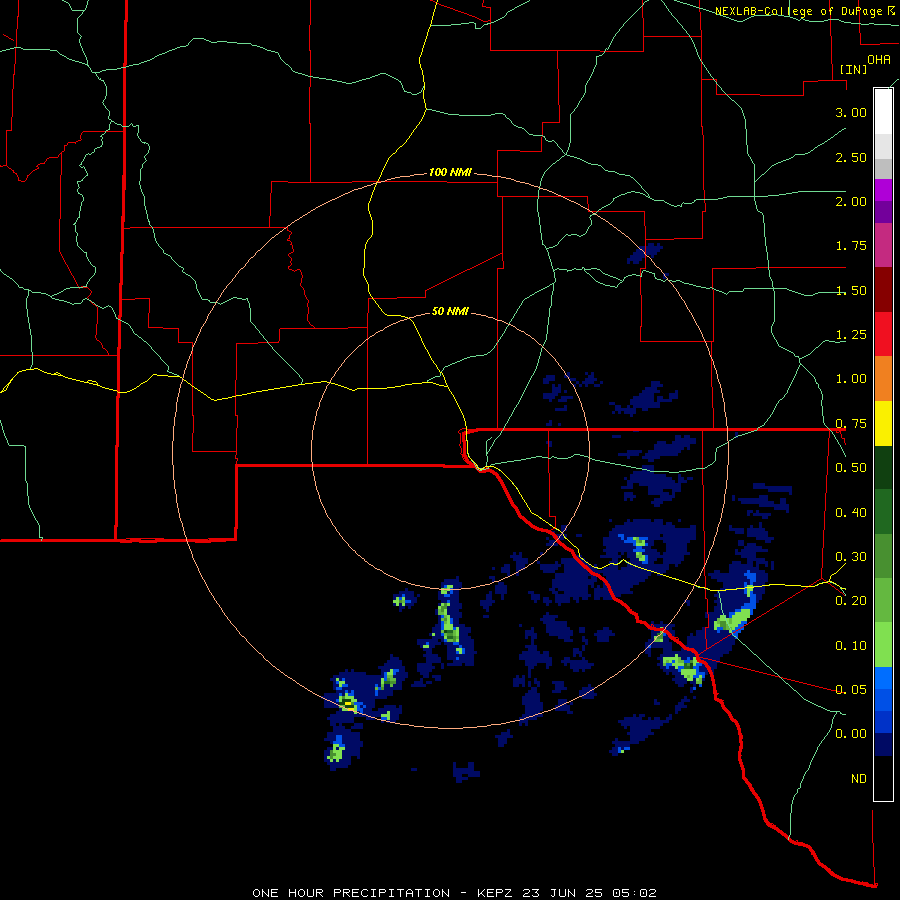Screen dimensions: 900x900
Task: Click the [IN] units label
Action: click(853, 69)
